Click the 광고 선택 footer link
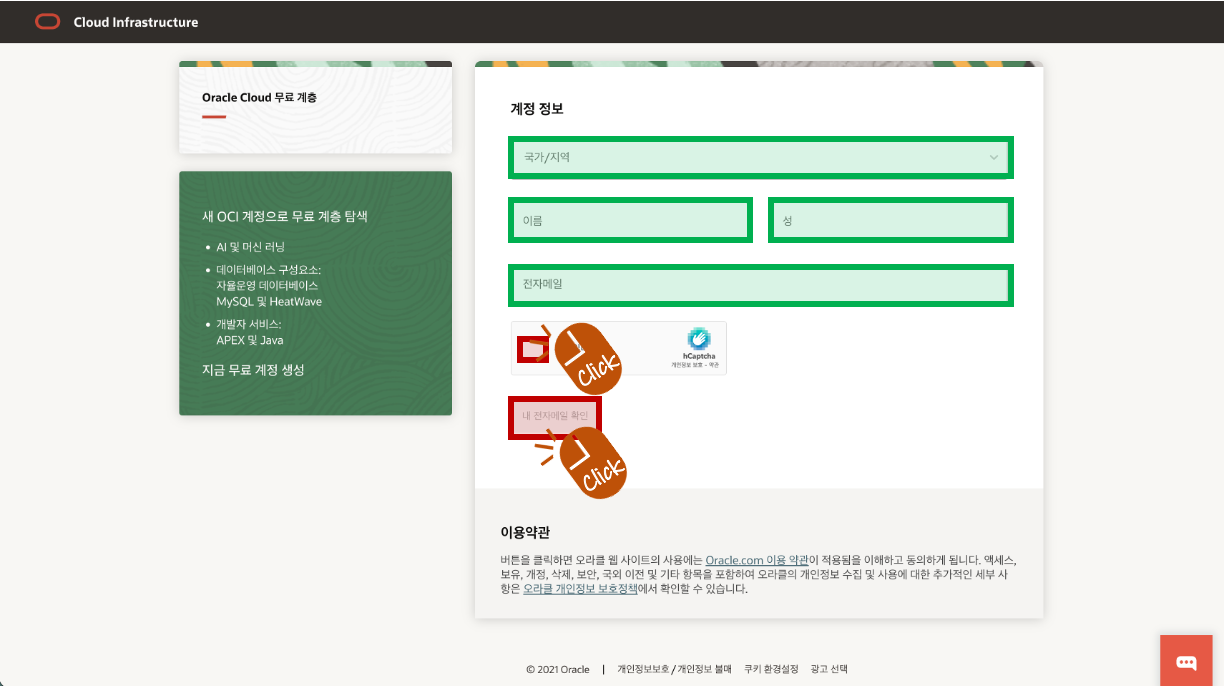The width and height of the screenshot is (1224, 686). (829, 669)
